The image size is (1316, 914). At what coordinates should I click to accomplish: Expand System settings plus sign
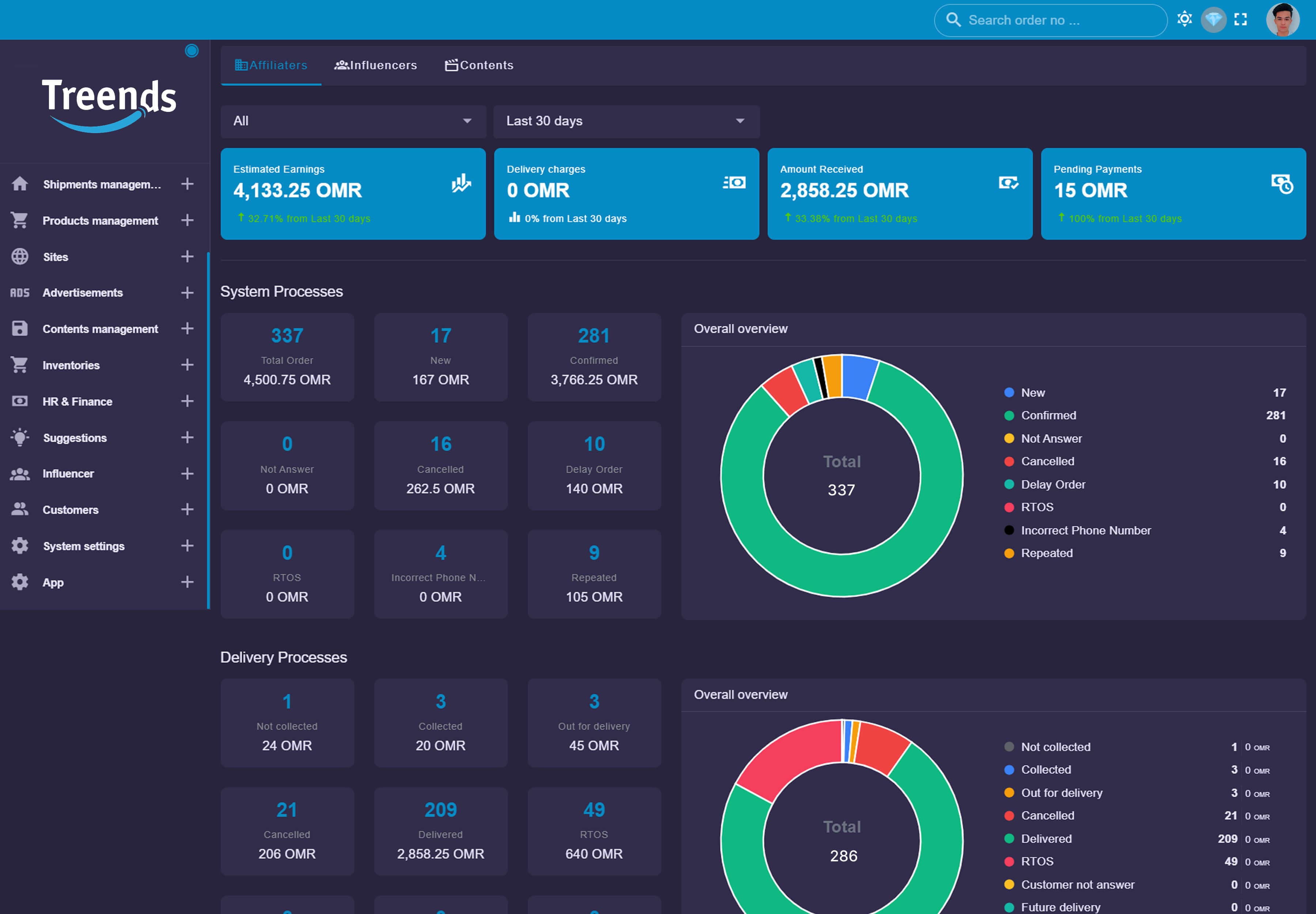(x=187, y=546)
